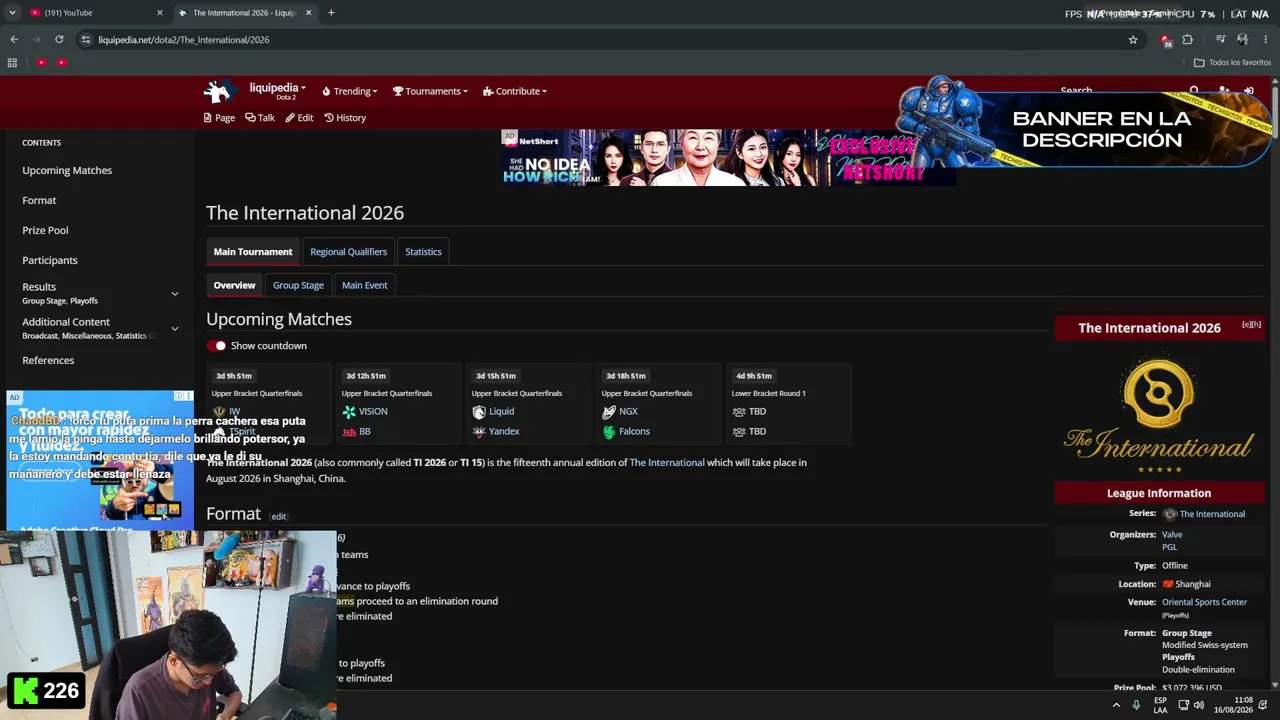Screen dimensions: 1280x720
Task: Open the Valve organizer link
Action: [x=1172, y=535]
